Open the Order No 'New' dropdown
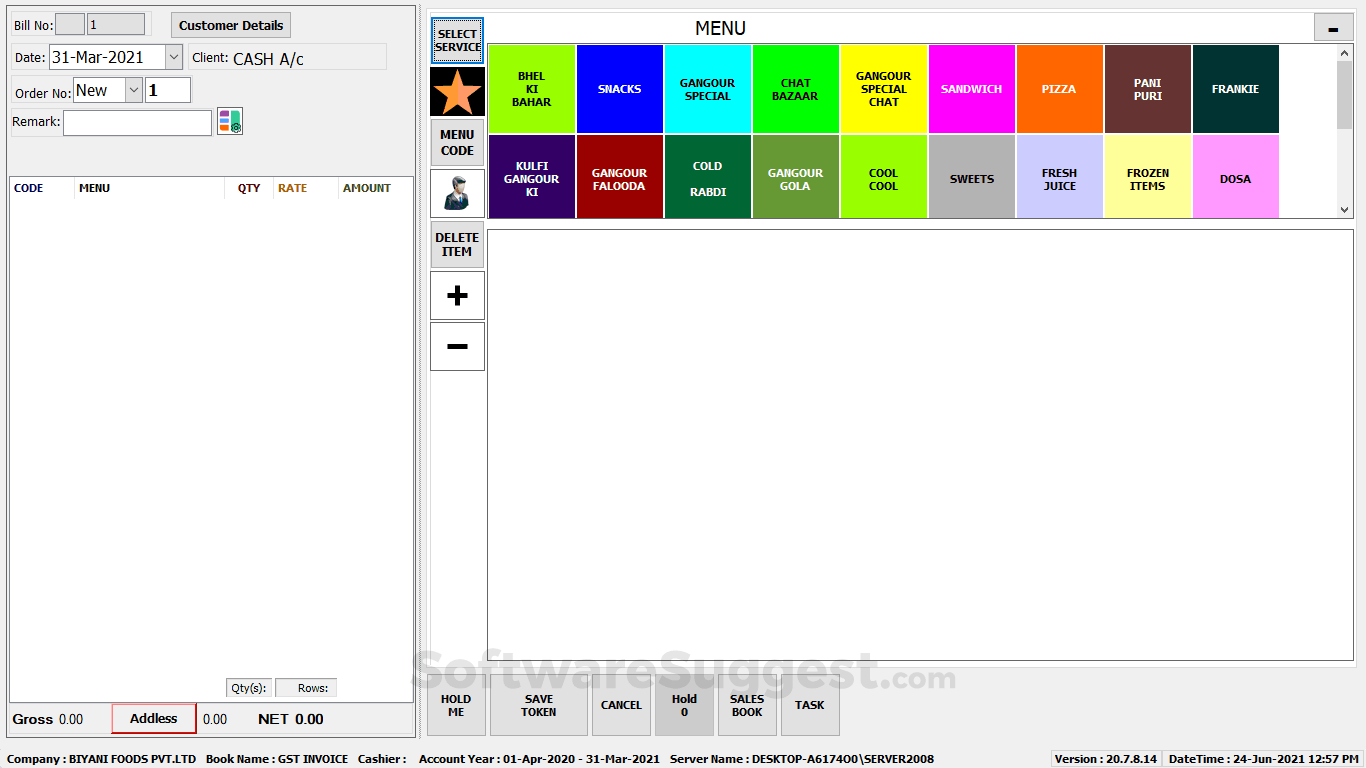This screenshot has height=768, width=1366. (x=131, y=89)
